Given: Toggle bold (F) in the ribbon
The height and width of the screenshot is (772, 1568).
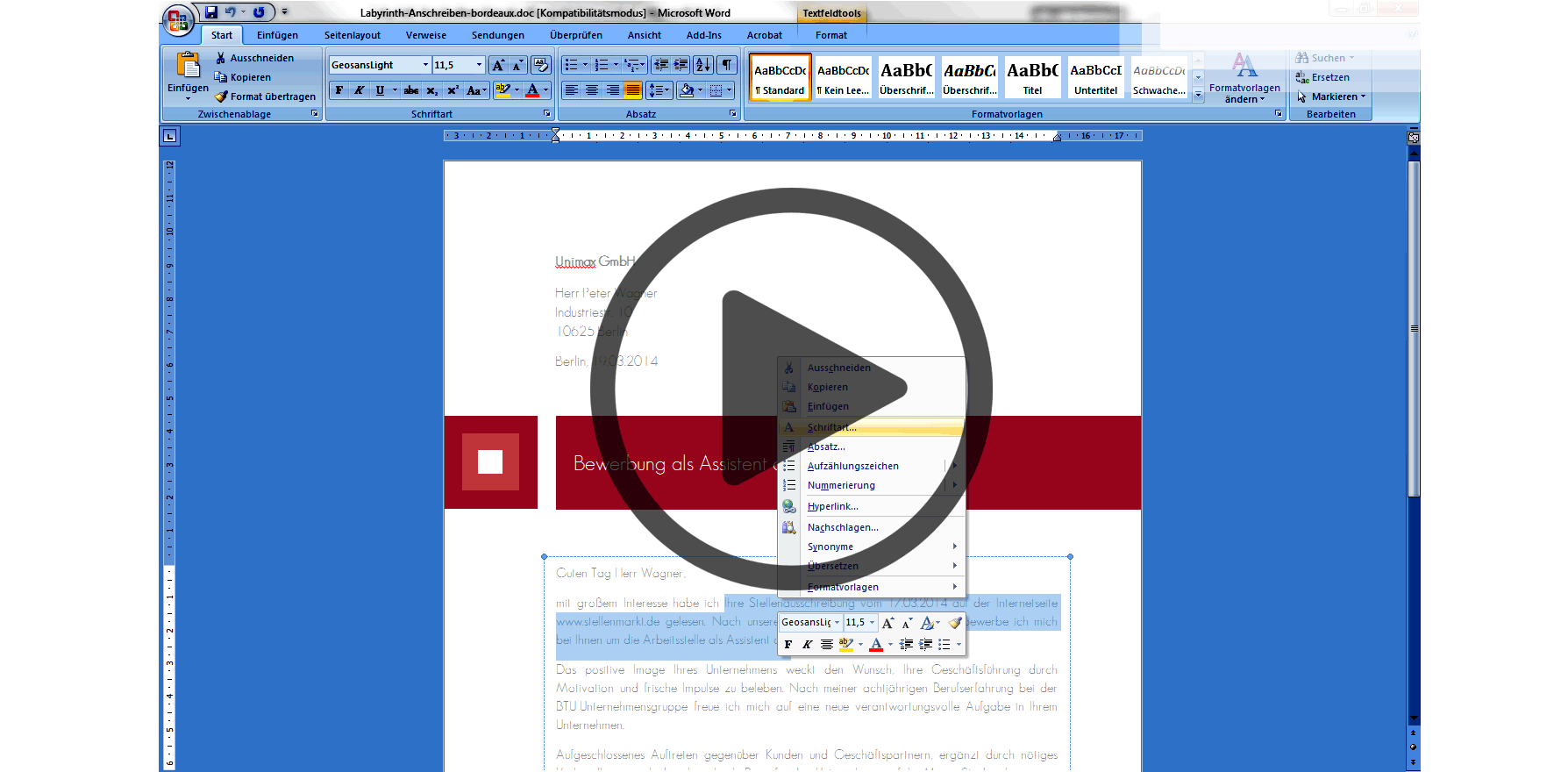Looking at the screenshot, I should (339, 90).
